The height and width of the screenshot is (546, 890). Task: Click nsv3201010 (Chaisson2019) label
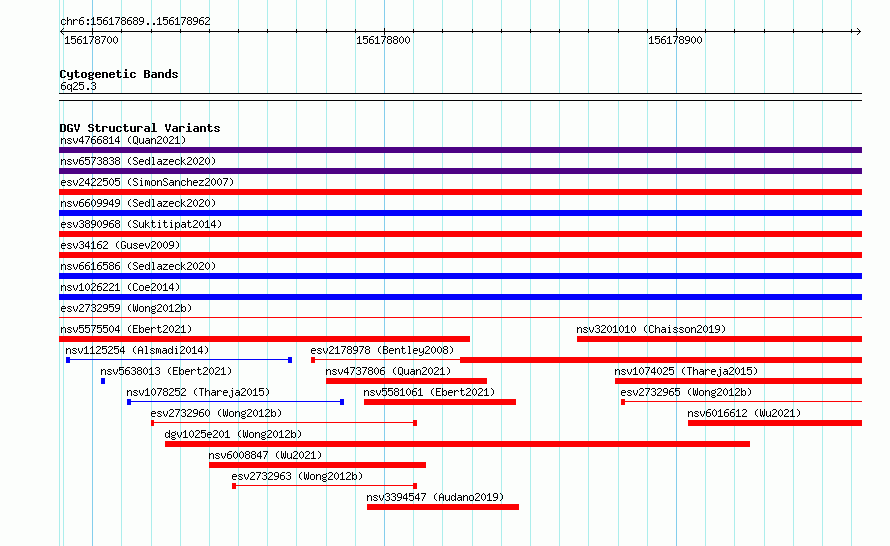coord(651,329)
